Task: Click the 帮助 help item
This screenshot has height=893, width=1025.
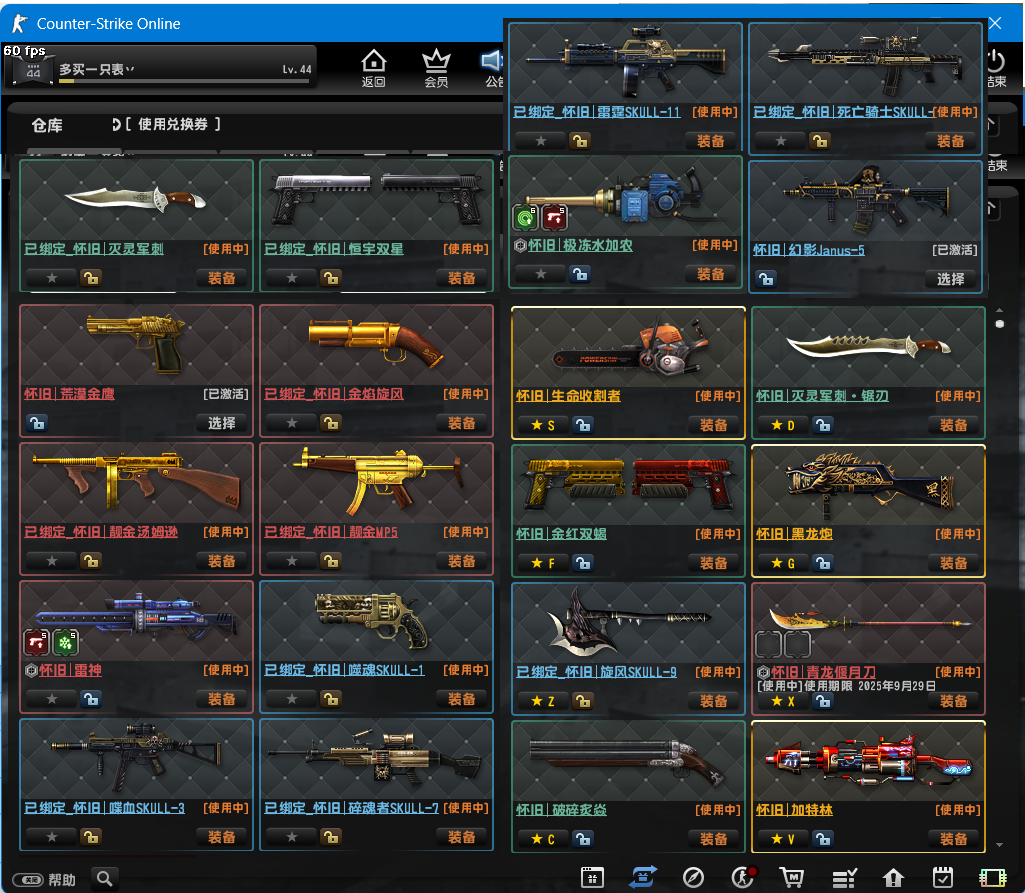Action: click(x=61, y=880)
